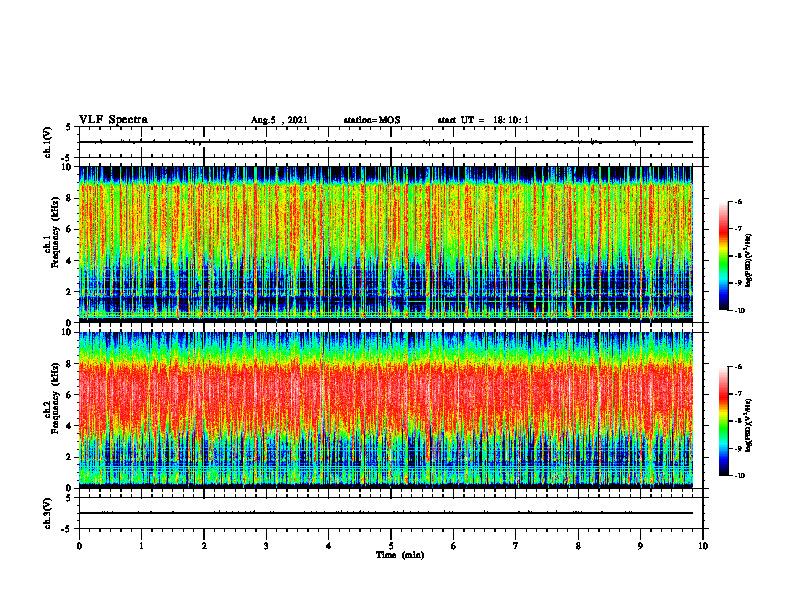
Task: Click the '2' tick on the time axis
Action: (204, 546)
